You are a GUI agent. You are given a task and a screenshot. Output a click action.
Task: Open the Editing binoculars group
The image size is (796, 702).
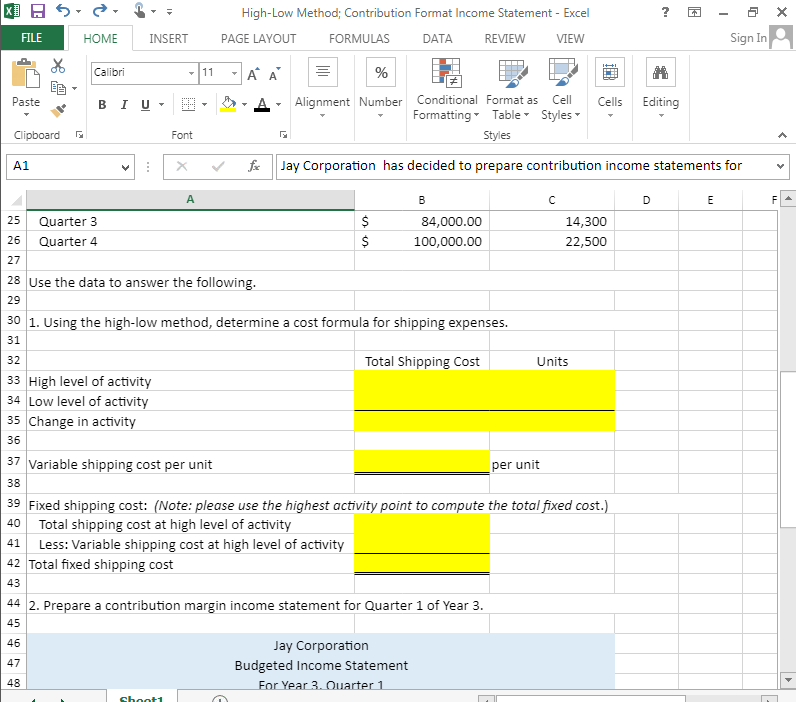(x=660, y=88)
